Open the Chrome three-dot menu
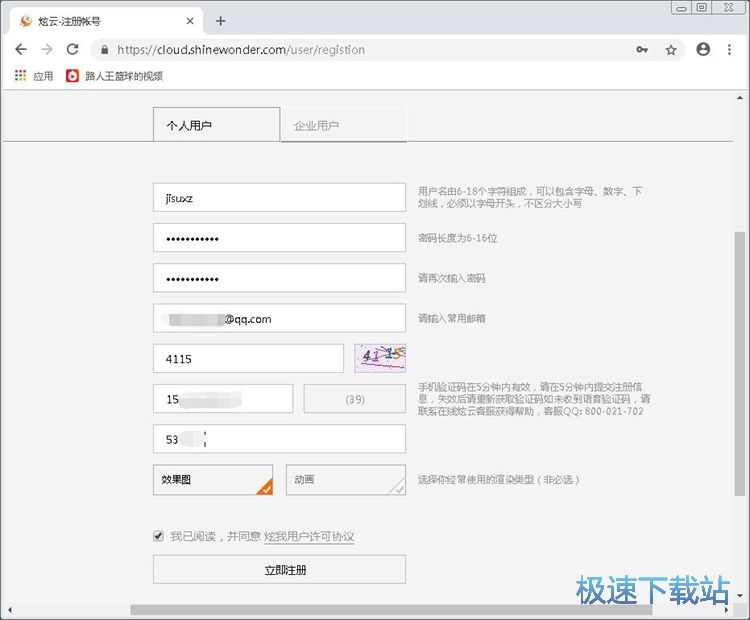This screenshot has height=620, width=750. point(730,49)
